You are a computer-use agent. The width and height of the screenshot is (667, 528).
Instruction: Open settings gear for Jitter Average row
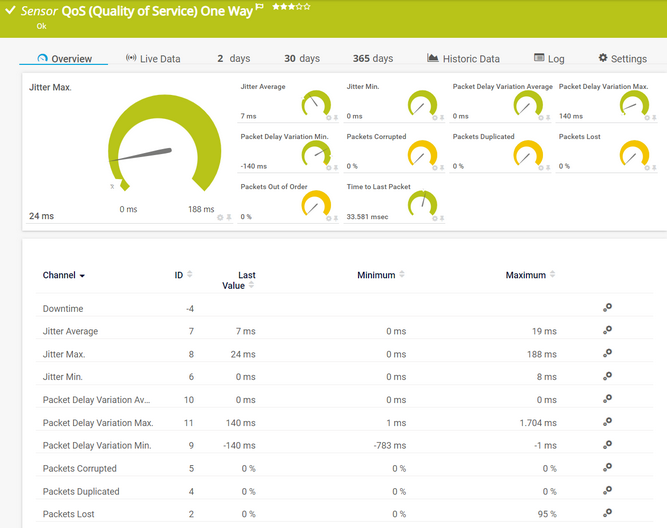pos(607,331)
